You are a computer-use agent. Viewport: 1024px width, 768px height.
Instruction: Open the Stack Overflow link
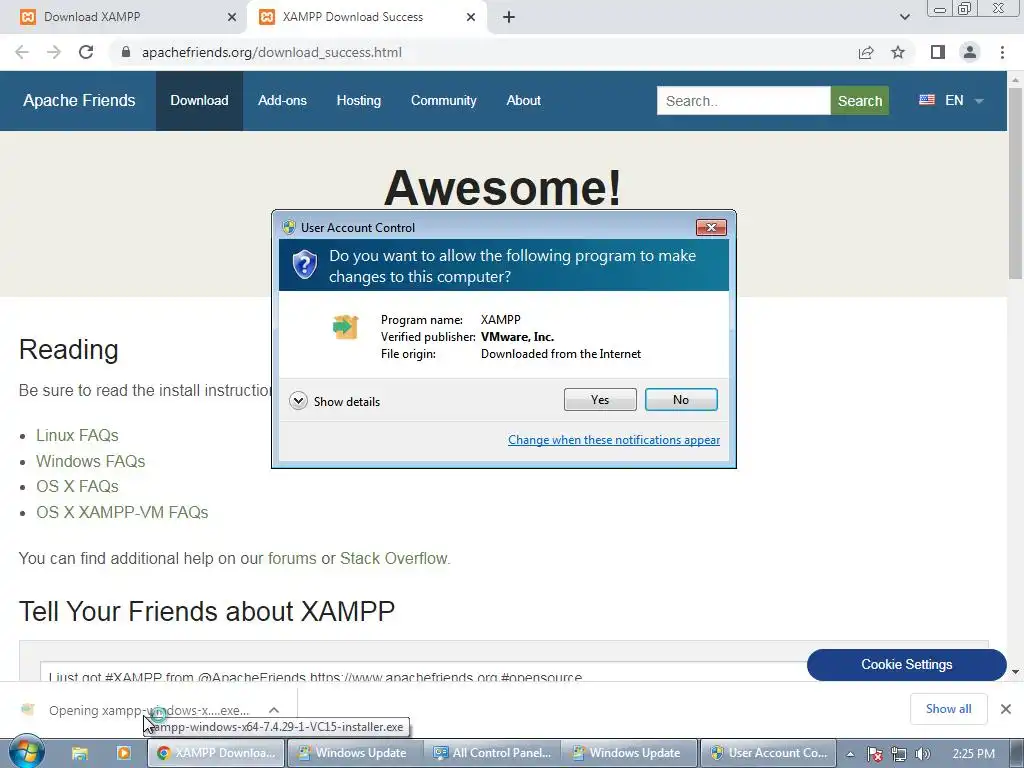point(394,558)
